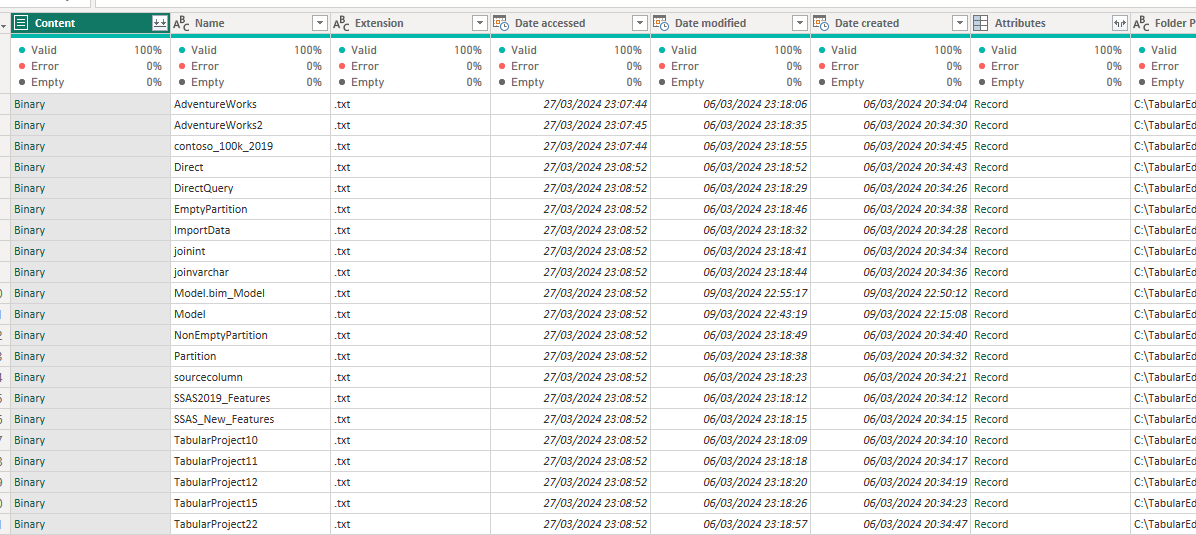Viewport: 1196px width, 535px height.
Task: Click the date/time type icon of Date modified
Action: click(661, 24)
